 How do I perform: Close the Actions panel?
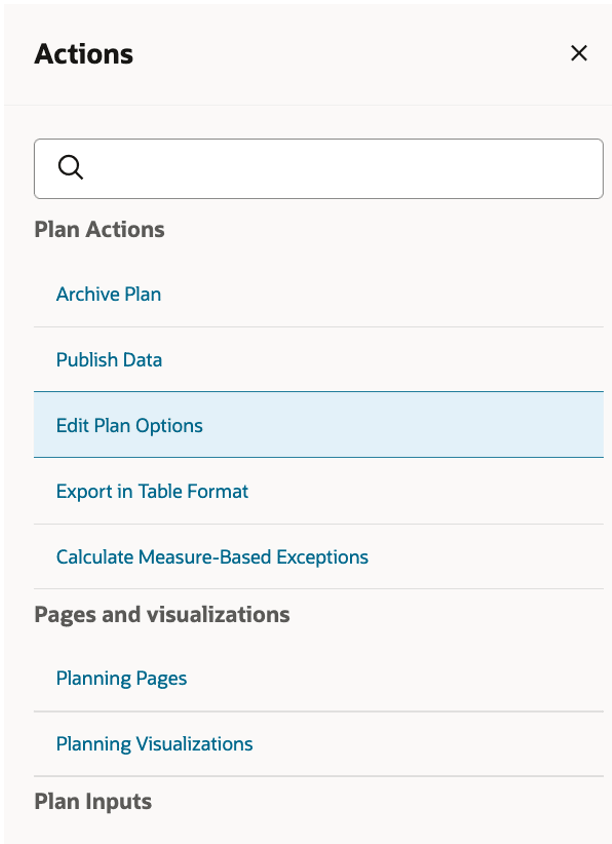pyautogui.click(x=578, y=53)
